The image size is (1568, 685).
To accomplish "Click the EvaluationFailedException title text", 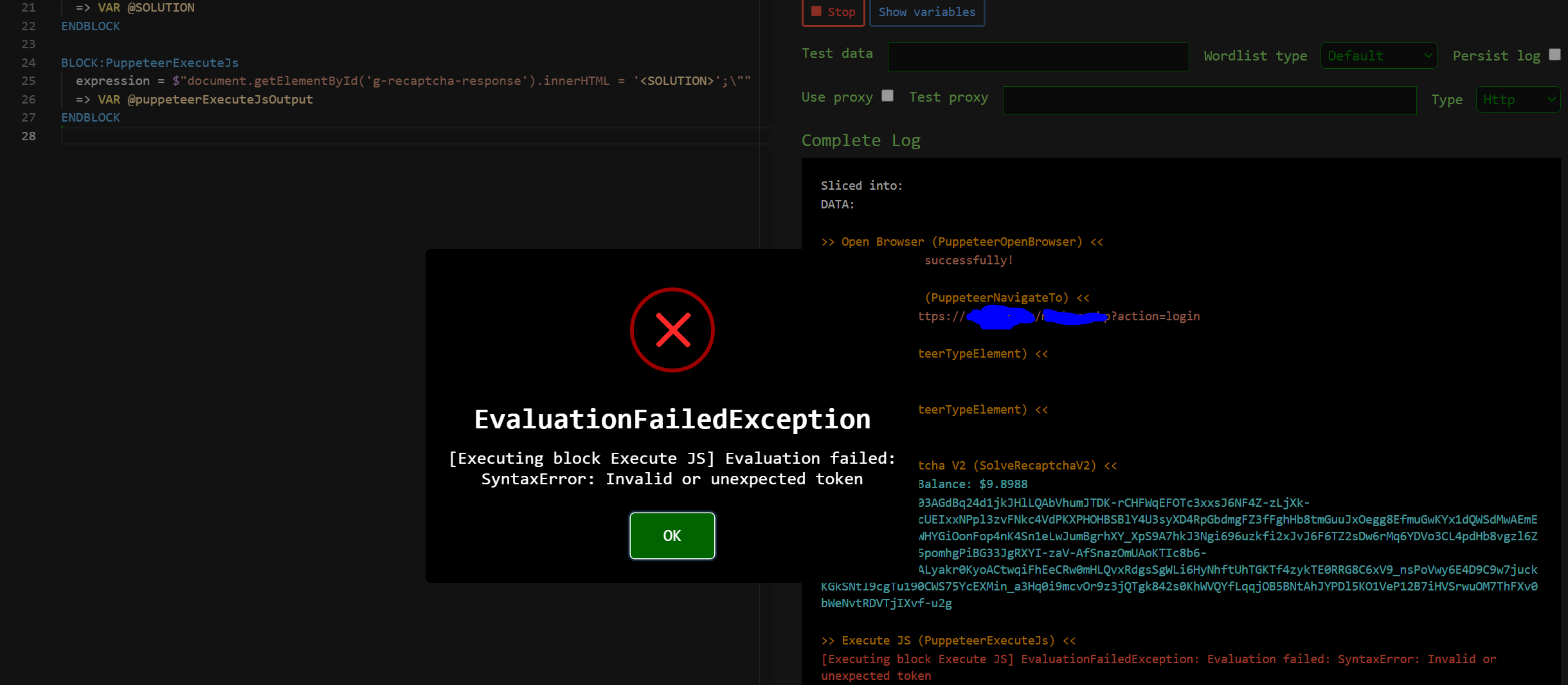I will (672, 419).
